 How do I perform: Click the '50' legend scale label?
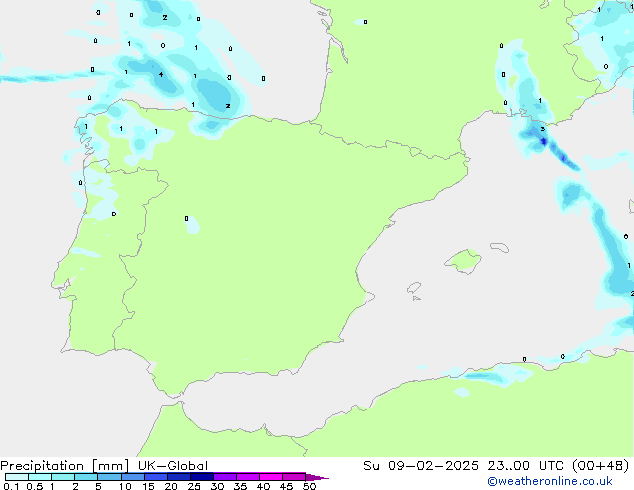point(310,486)
